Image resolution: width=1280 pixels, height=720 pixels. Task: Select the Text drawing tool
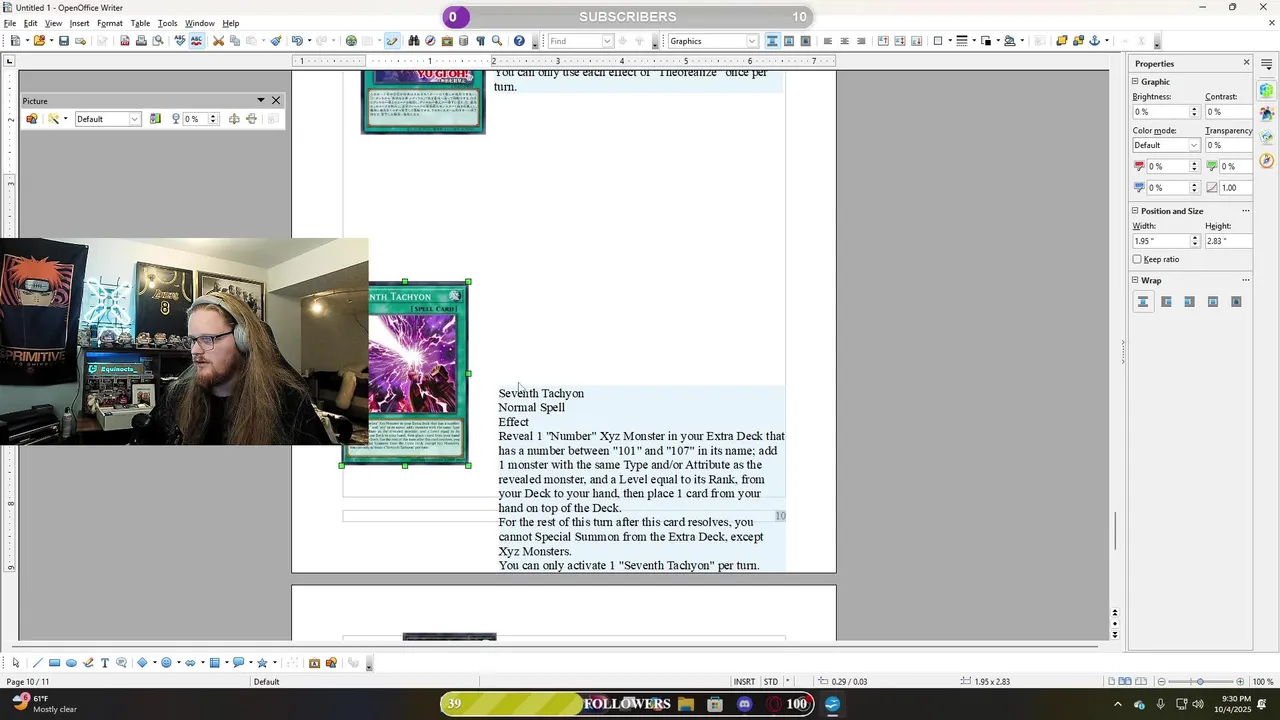coord(105,663)
